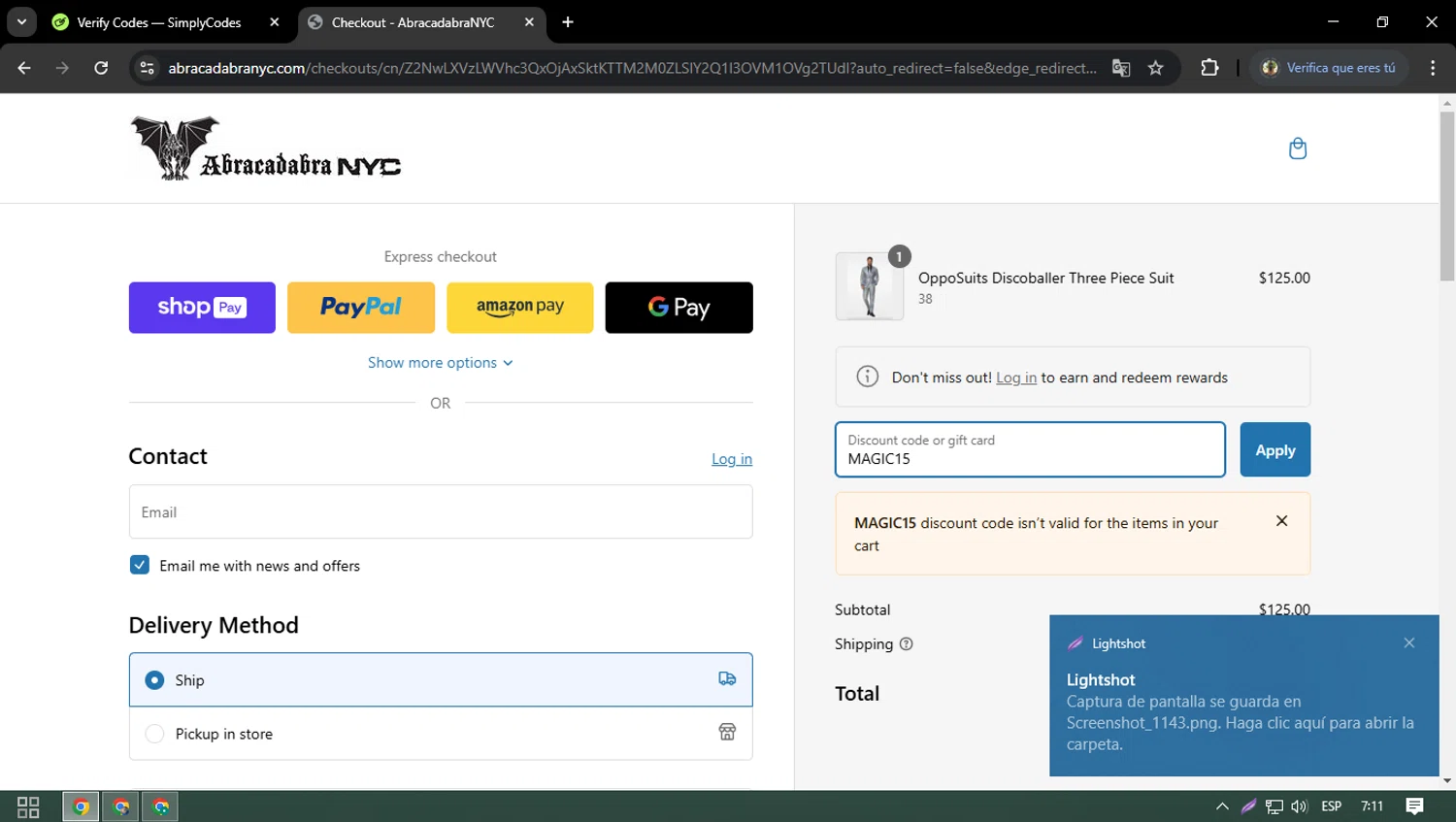Click the OppoSuits suit product thumbnail

[870, 286]
